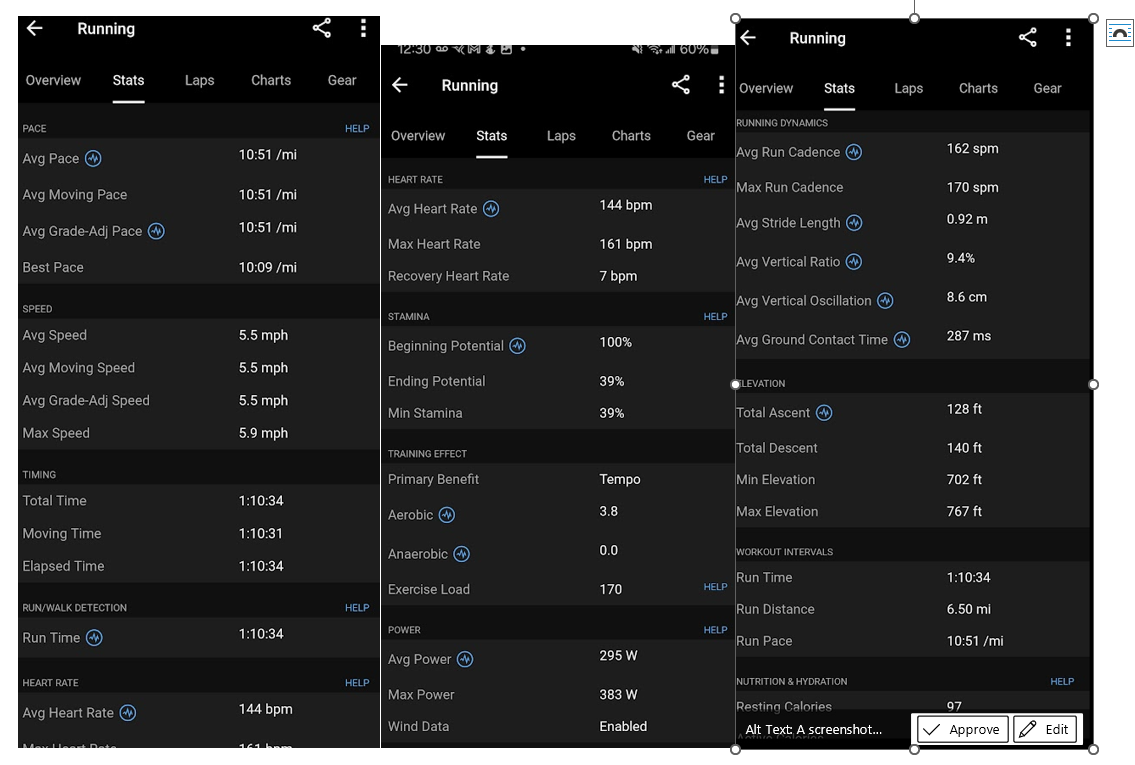Click chart icon beside Avg Heart Rate, left screen
The image size is (1135, 765).
128,713
